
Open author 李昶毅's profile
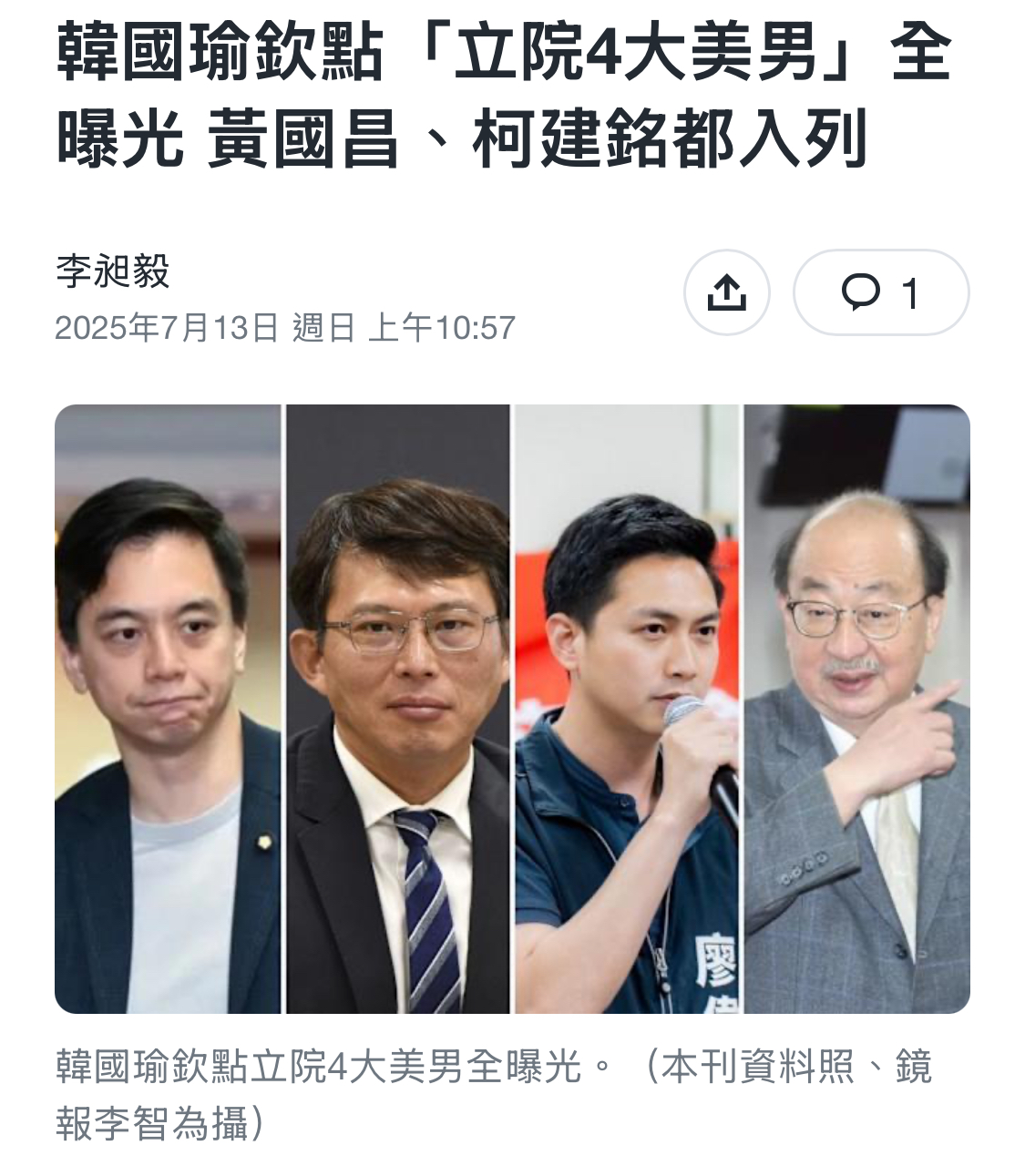(x=112, y=271)
